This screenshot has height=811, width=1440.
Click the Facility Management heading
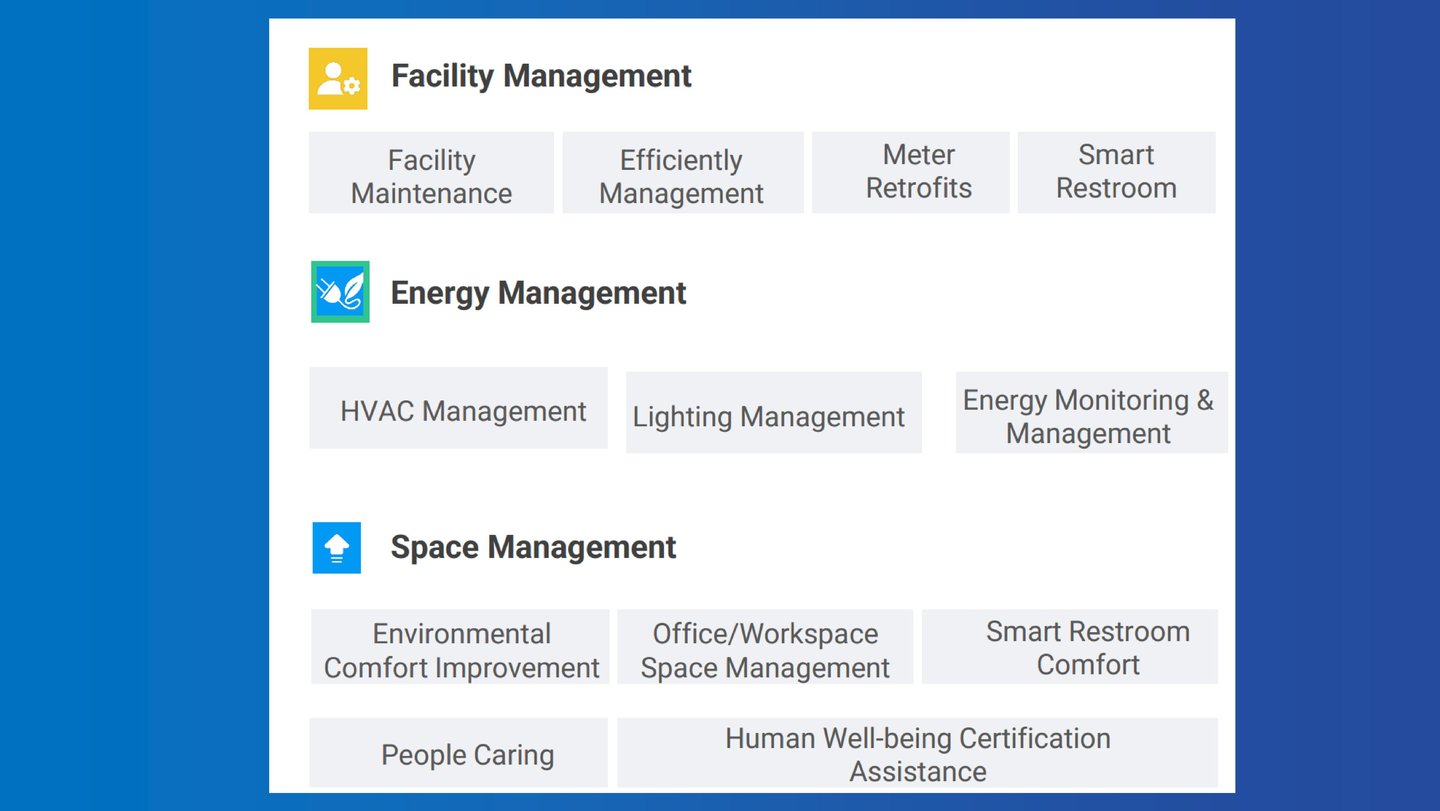point(541,76)
